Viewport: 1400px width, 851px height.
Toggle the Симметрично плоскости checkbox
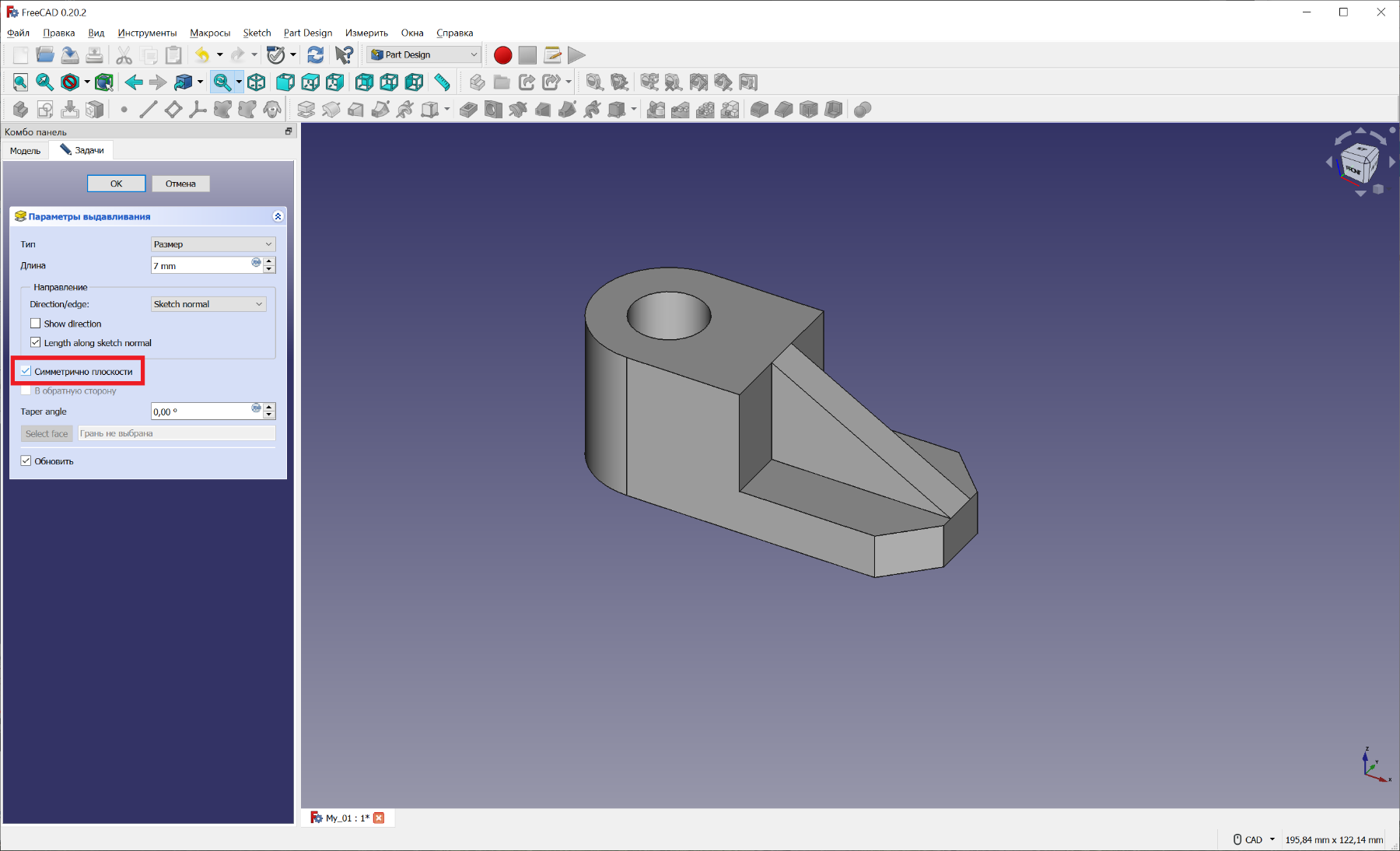pos(26,372)
